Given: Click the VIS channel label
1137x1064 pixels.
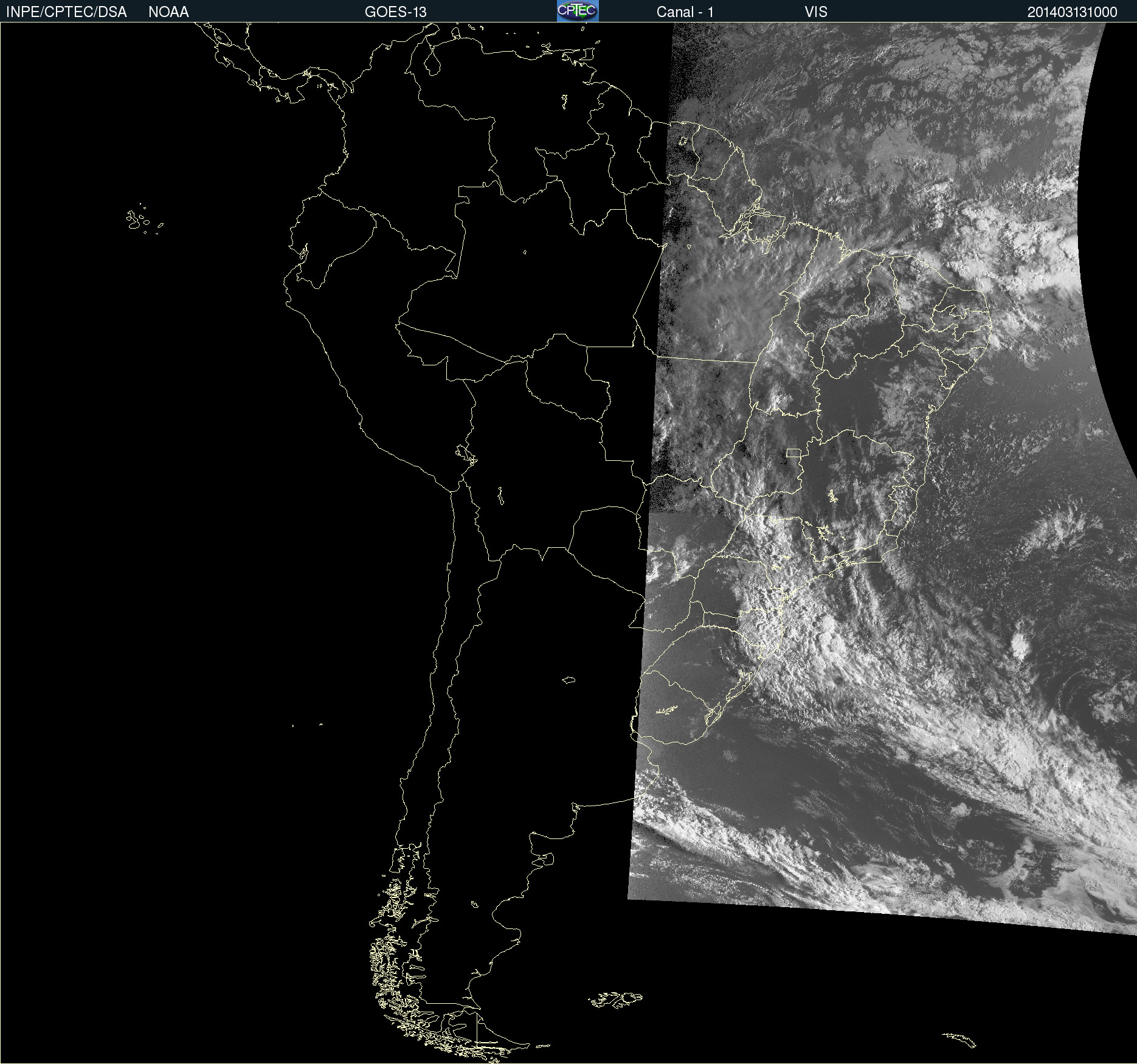Looking at the screenshot, I should 816,12.
